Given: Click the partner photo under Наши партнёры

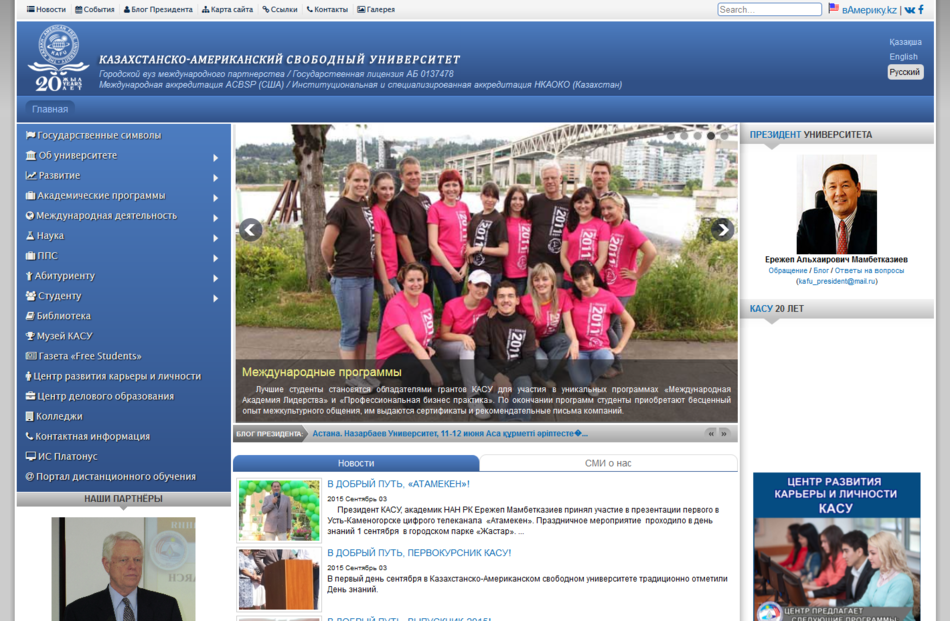Looking at the screenshot, I should [124, 569].
